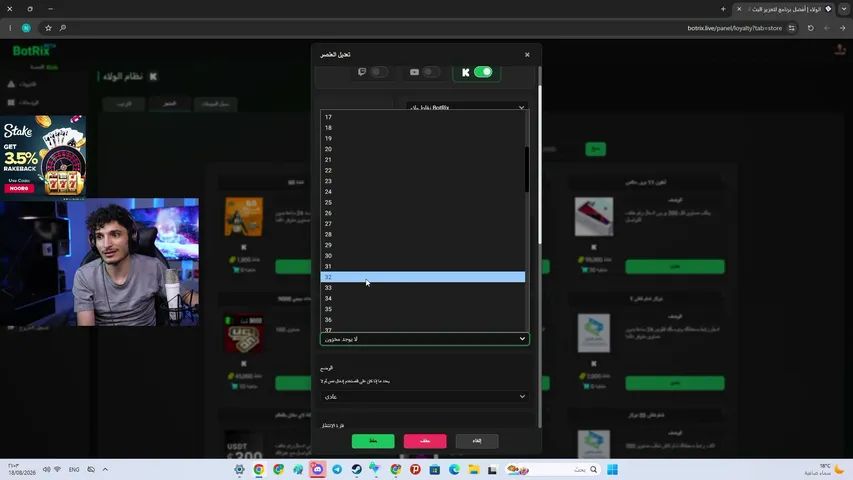Open a new browser tab
This screenshot has height=480, width=853.
[723, 9]
